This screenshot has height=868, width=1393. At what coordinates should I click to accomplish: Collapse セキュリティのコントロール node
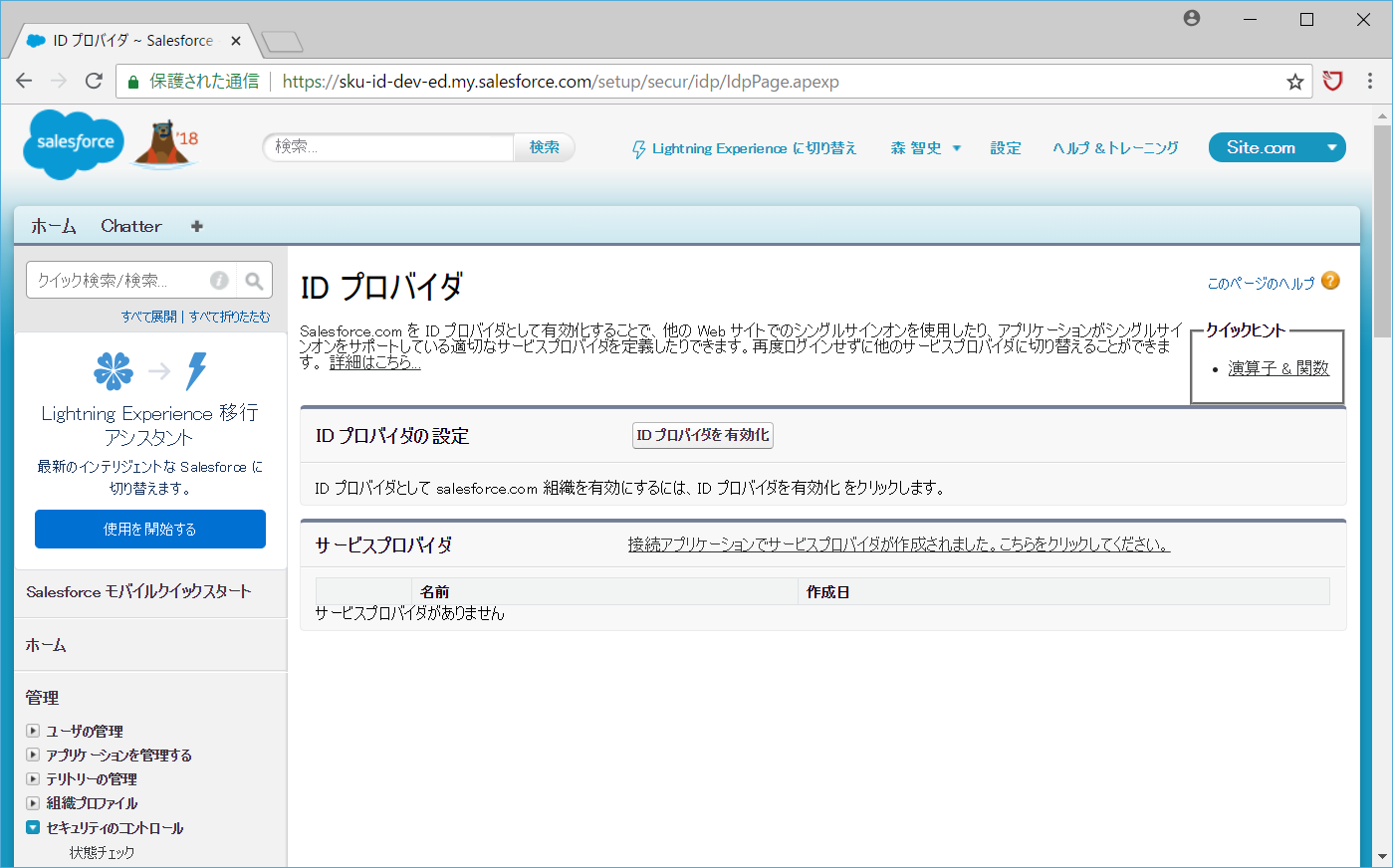33,827
